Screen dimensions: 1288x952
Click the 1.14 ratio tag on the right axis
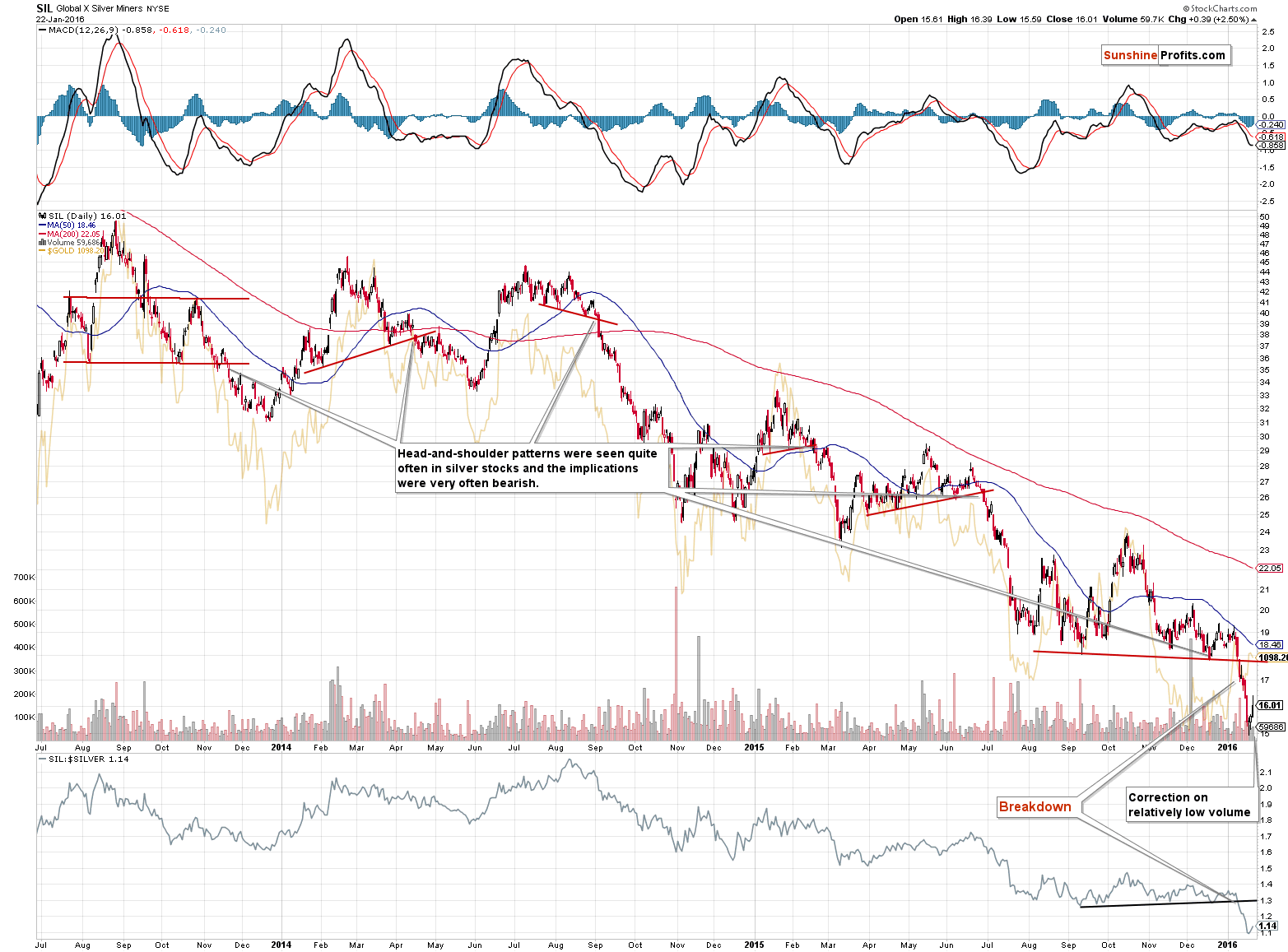[x=1268, y=926]
